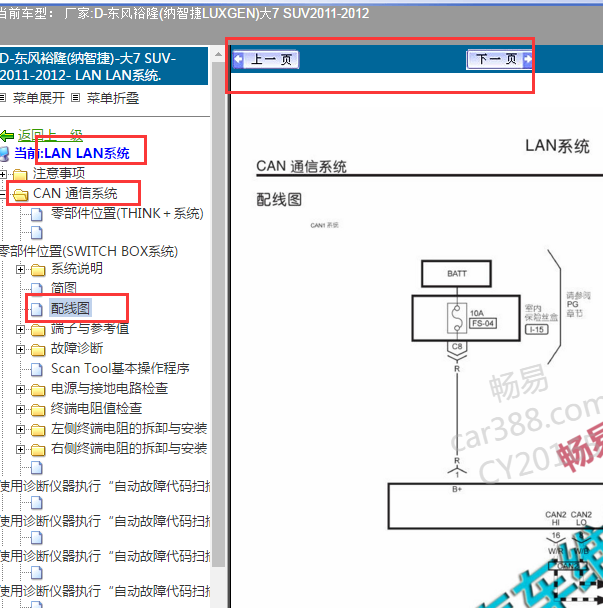Viewport: 603px width, 608px height.
Task: Click the C8 connector in diagram
Action: pyautogui.click(x=457, y=347)
